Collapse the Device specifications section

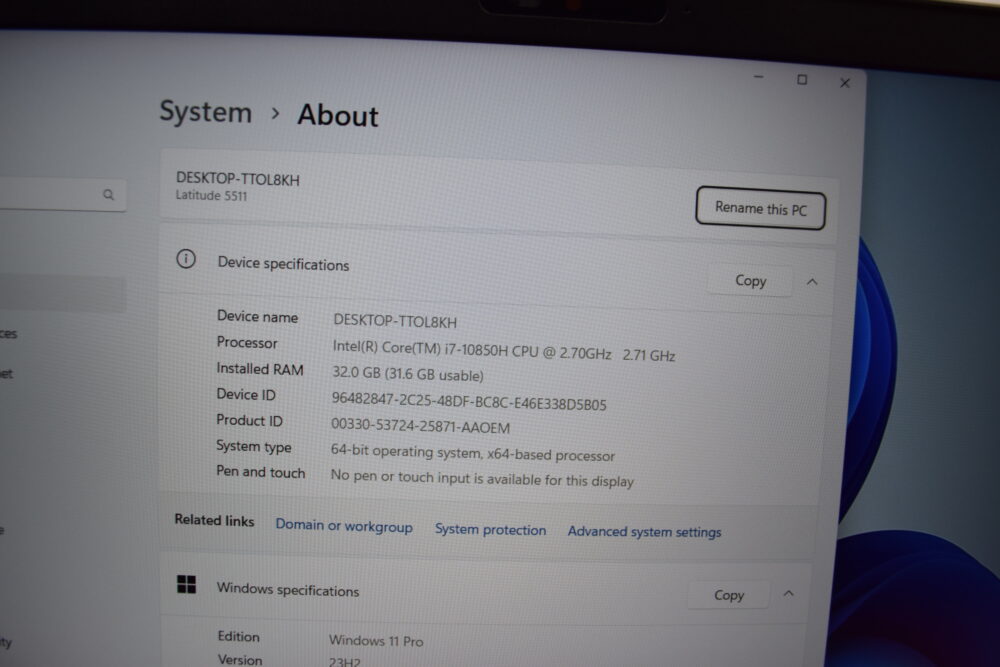coord(812,282)
